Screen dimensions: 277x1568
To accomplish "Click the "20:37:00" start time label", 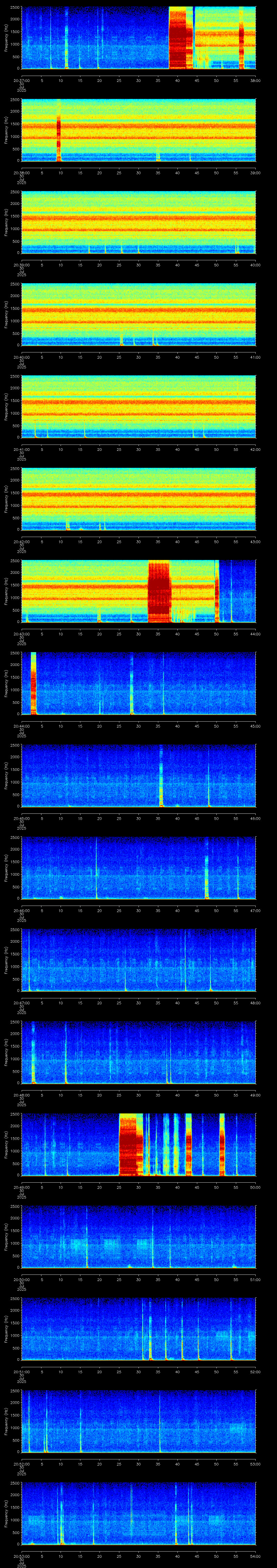I will 21,80.
